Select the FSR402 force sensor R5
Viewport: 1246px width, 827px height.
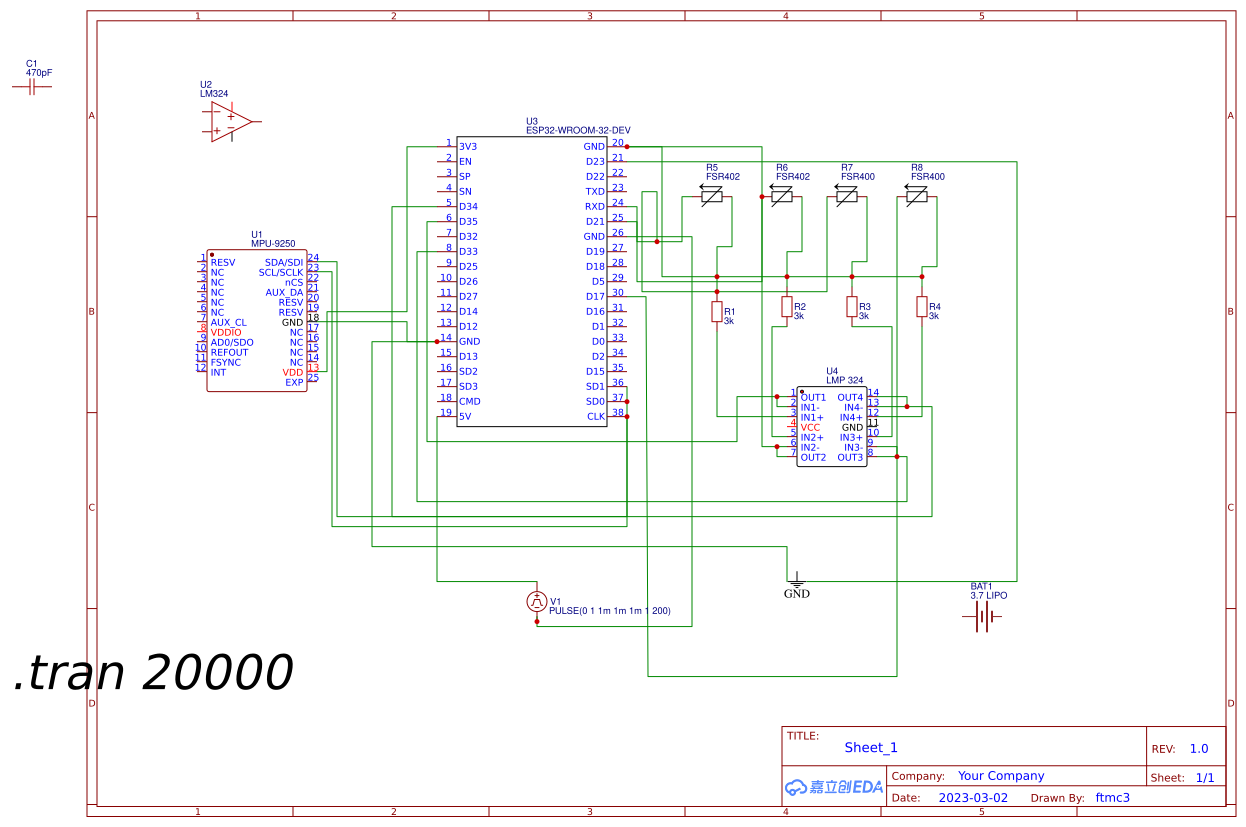(710, 195)
